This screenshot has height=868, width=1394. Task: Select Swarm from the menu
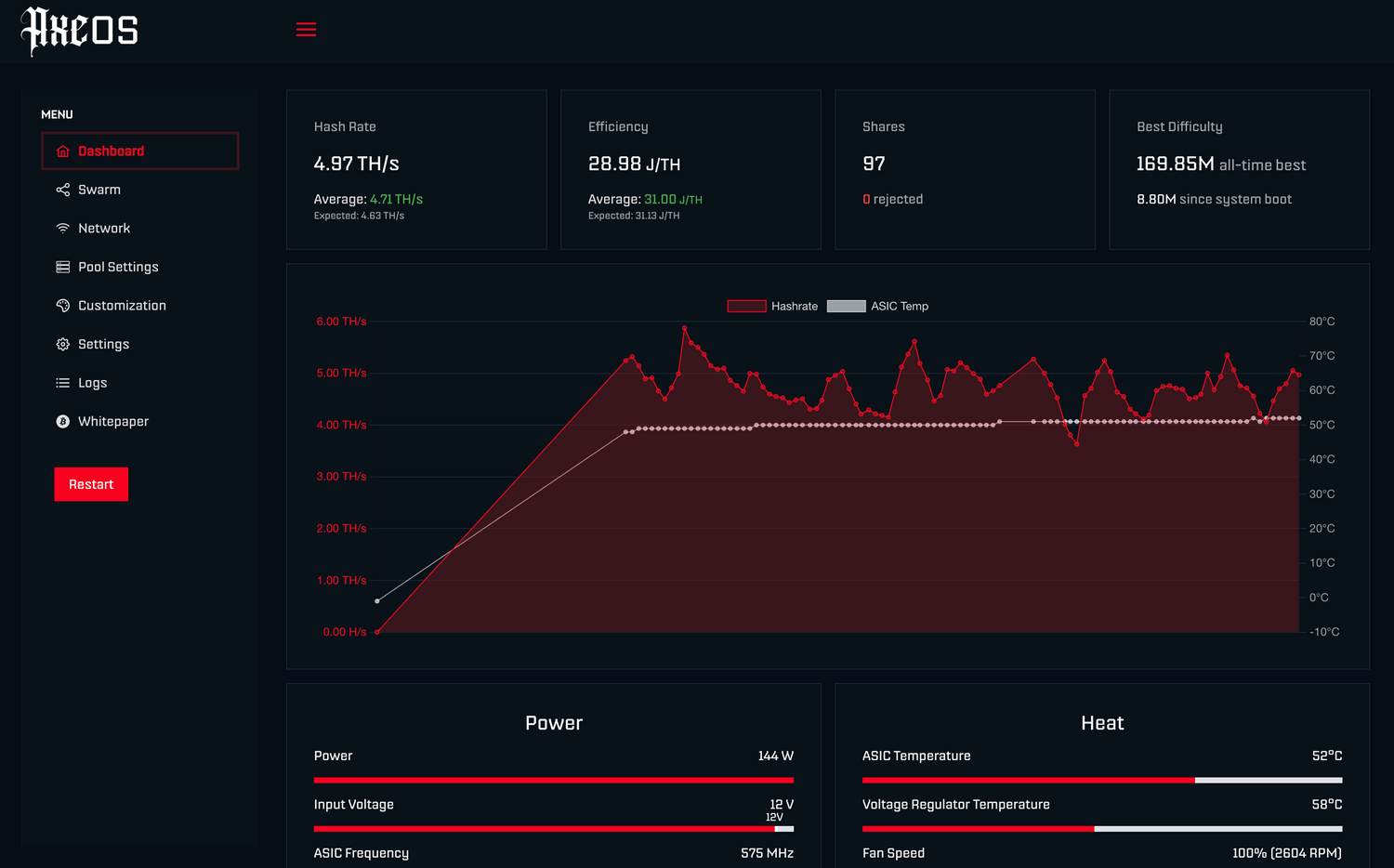point(99,190)
